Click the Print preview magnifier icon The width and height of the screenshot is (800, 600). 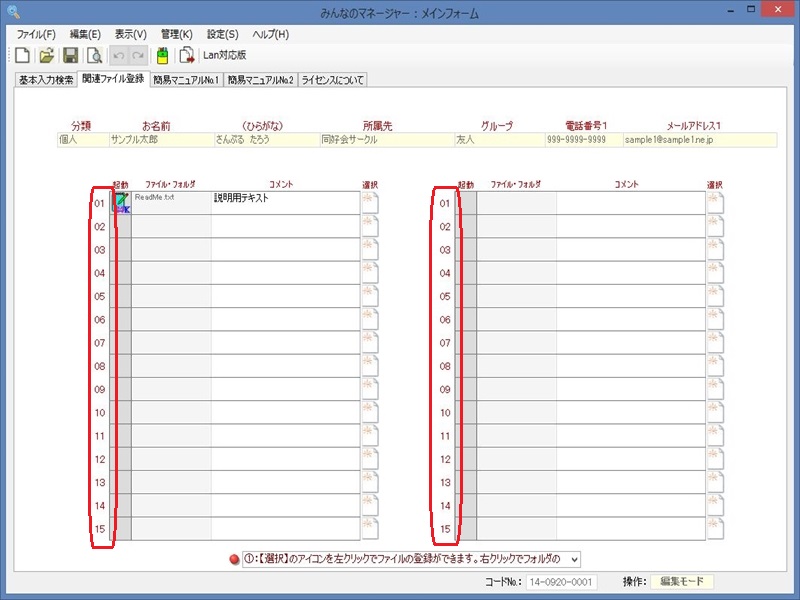point(93,56)
